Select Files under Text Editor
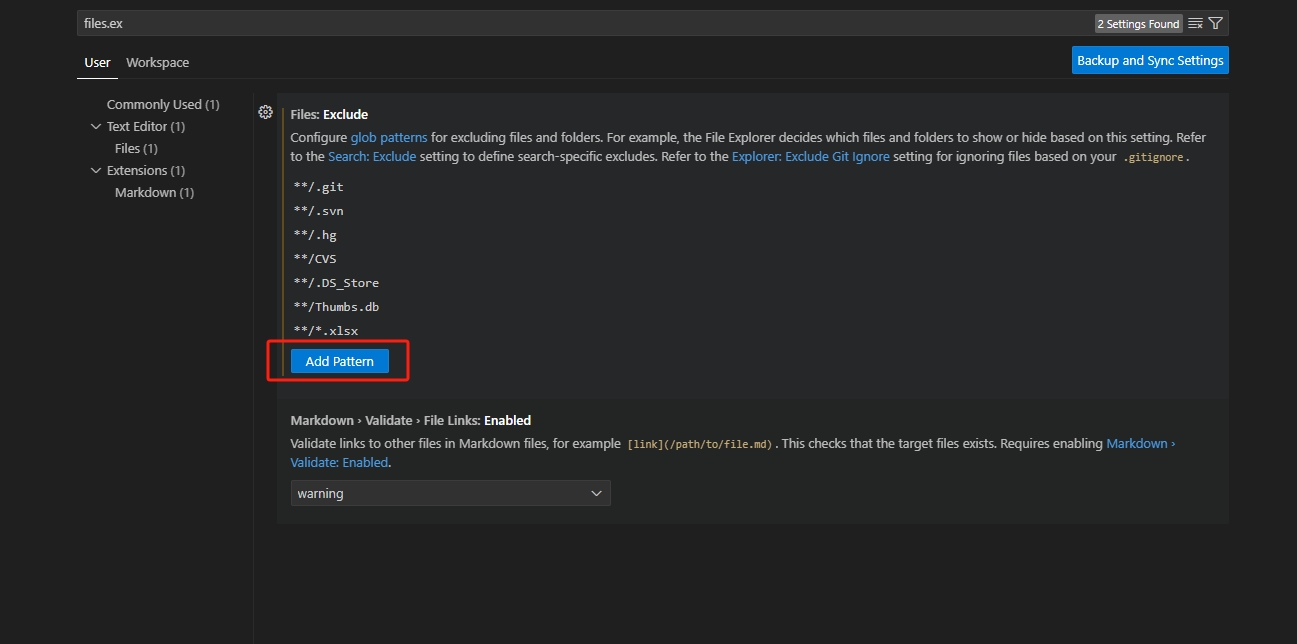1297x644 pixels. (x=127, y=149)
